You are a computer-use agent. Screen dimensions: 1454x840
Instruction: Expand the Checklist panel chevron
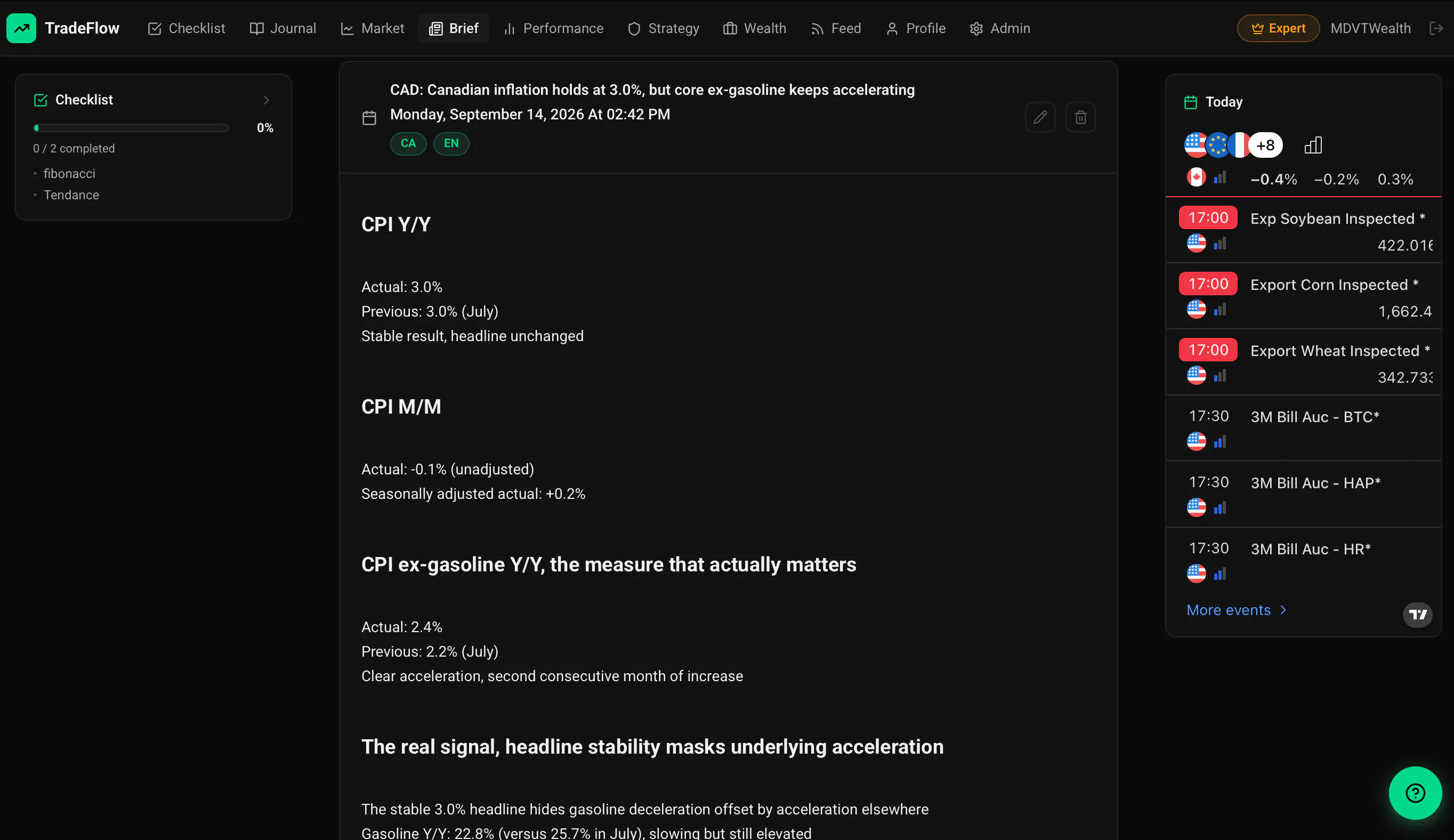point(266,100)
